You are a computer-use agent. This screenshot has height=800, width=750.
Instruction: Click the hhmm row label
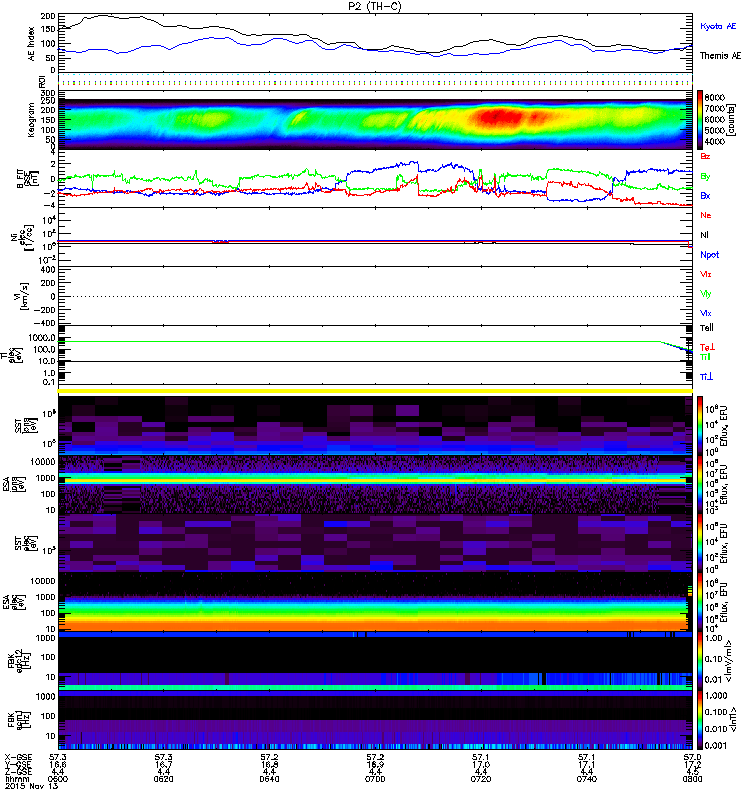(x=15, y=779)
